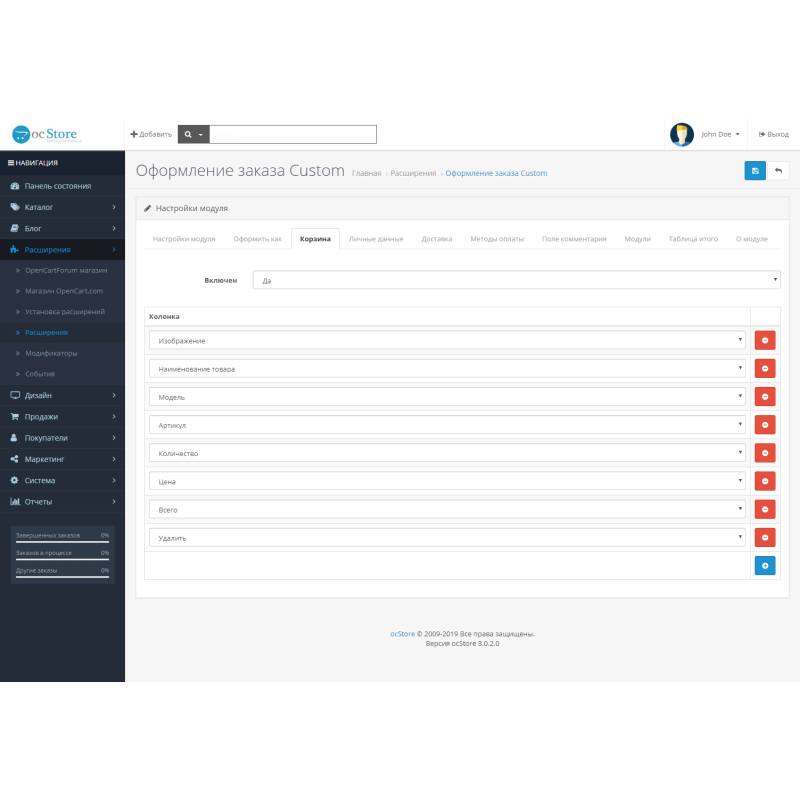Click the Отчеты chart icon
This screenshot has width=800, height=800.
(17, 501)
